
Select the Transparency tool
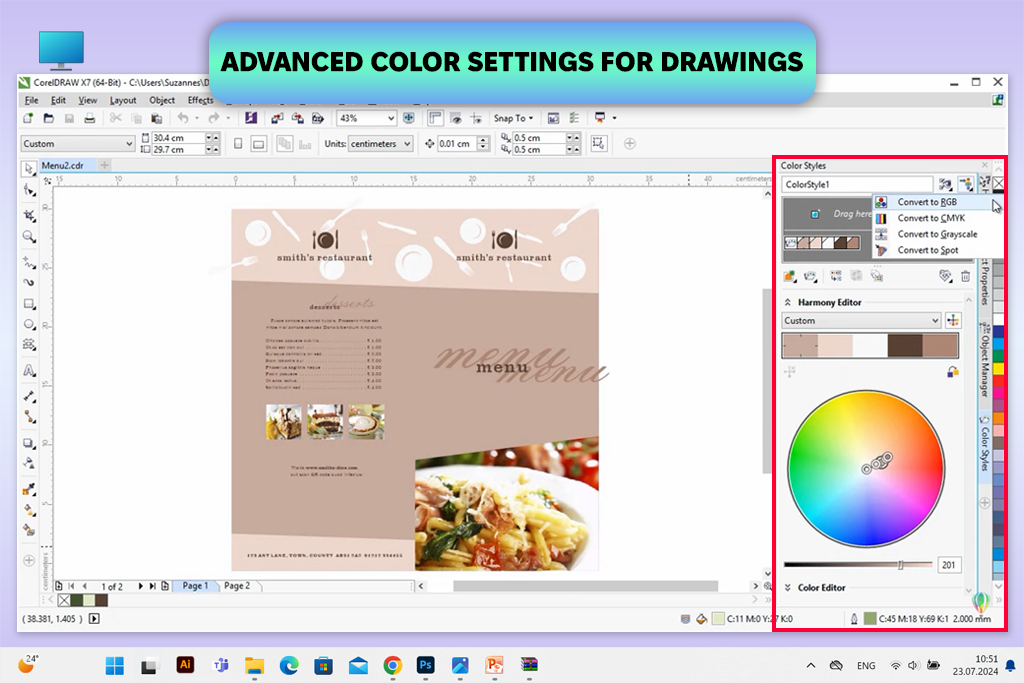(x=29, y=463)
